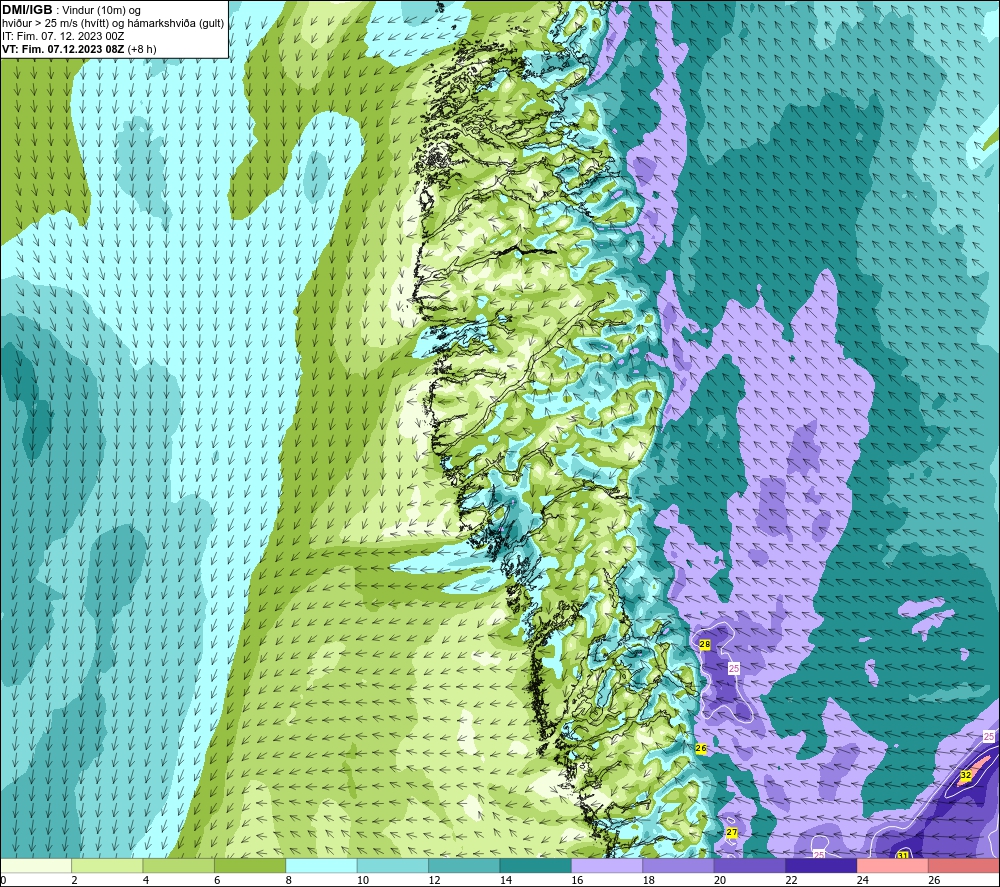This screenshot has height=887, width=1000.
Task: Select the 20–22 m/s violet legend swatch
Action: [x=750, y=865]
